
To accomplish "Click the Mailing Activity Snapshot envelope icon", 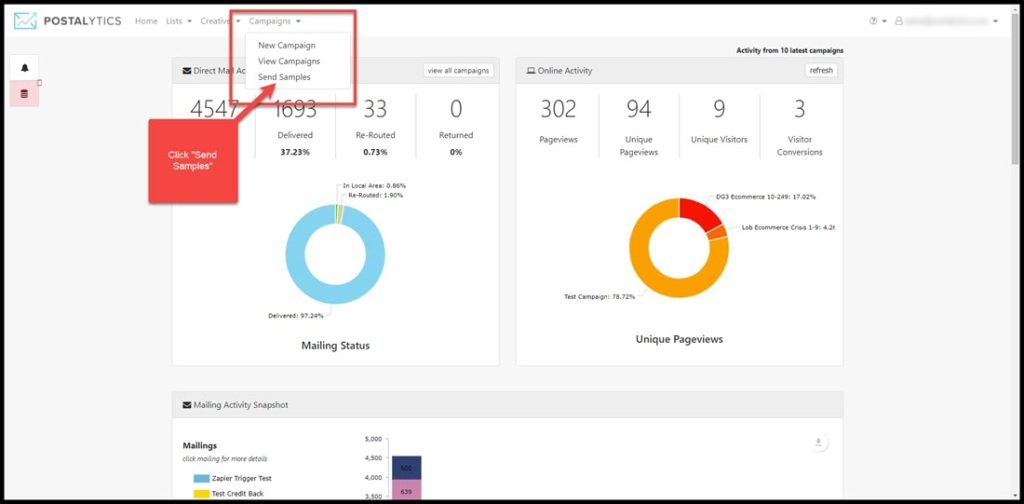I will [x=187, y=405].
